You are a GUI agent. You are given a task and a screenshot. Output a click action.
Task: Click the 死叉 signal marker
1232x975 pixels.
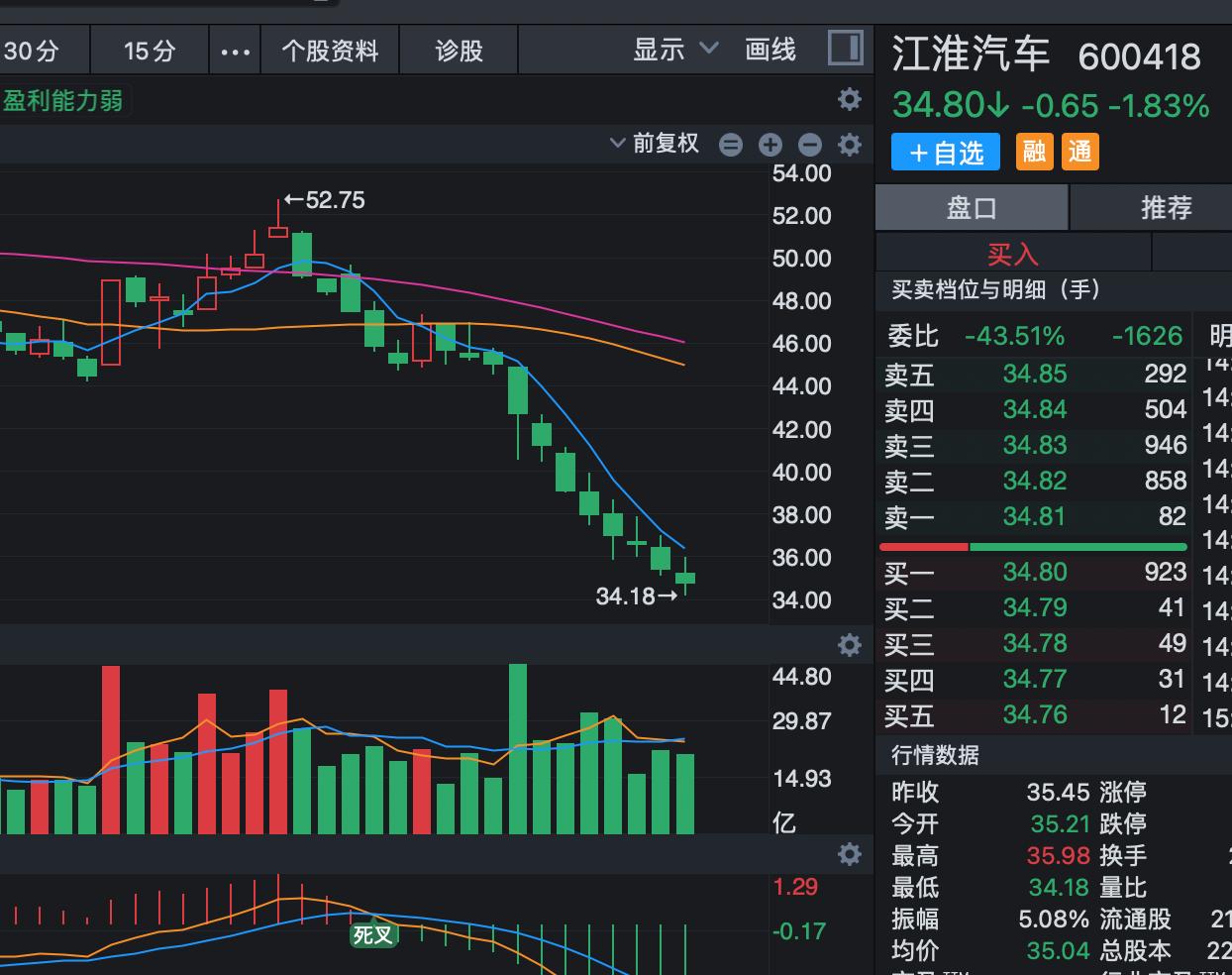click(373, 934)
